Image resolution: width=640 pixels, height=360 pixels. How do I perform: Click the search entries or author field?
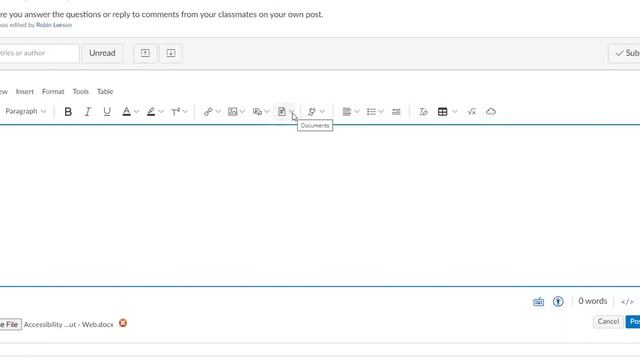tap(39, 53)
